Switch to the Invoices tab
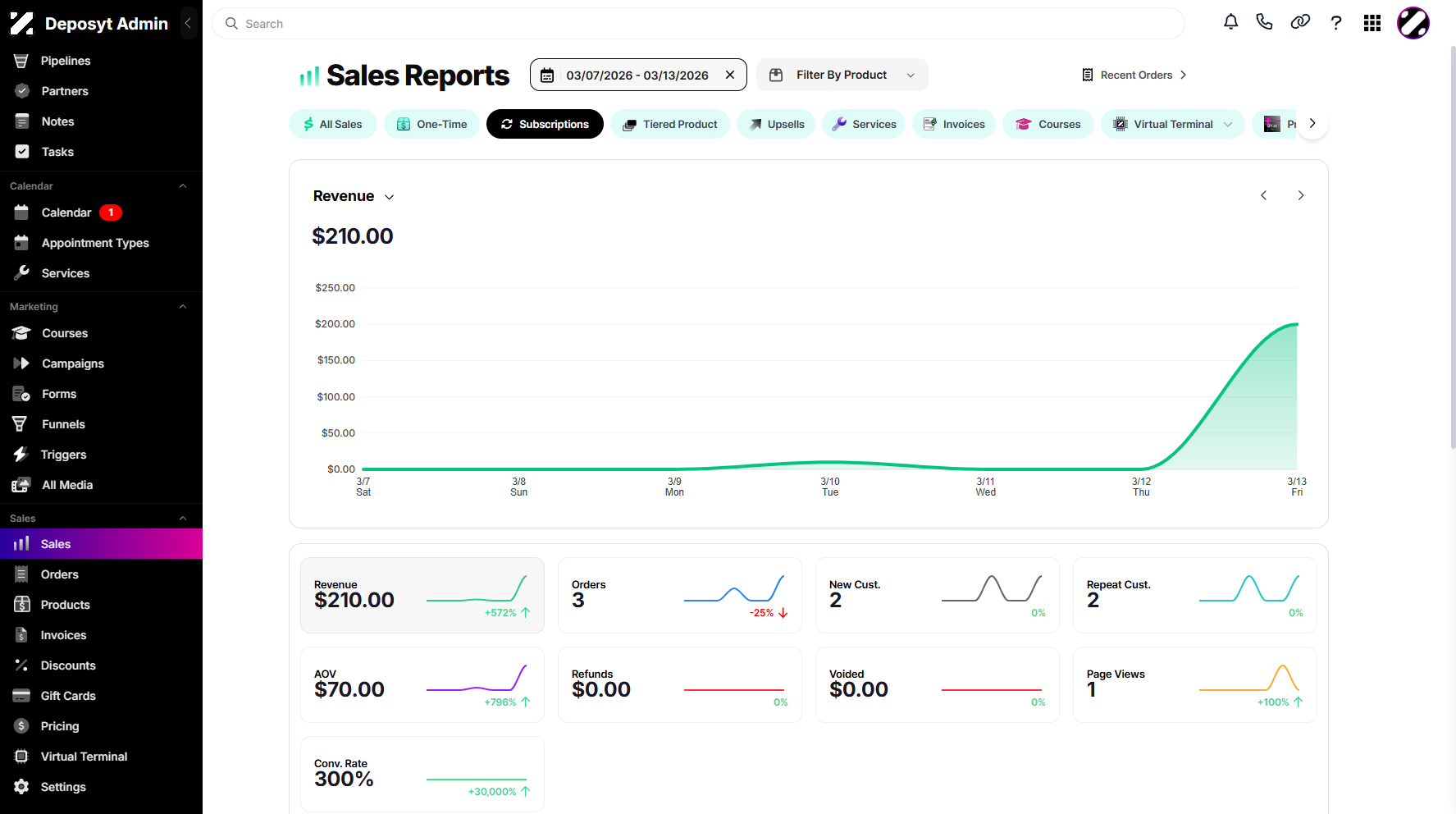This screenshot has width=1456, height=814. (x=954, y=124)
